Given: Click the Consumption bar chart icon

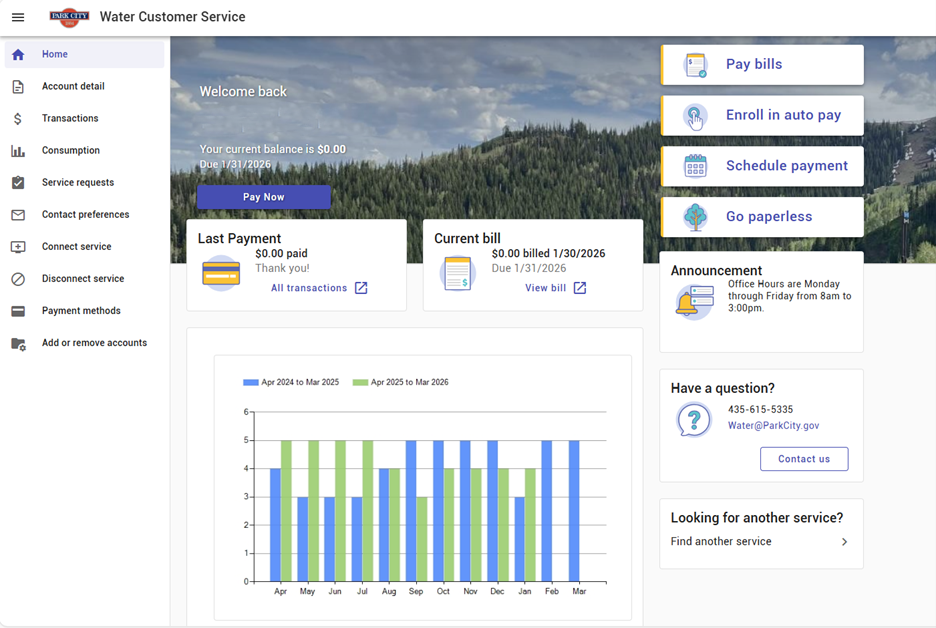Looking at the screenshot, I should click(x=18, y=151).
